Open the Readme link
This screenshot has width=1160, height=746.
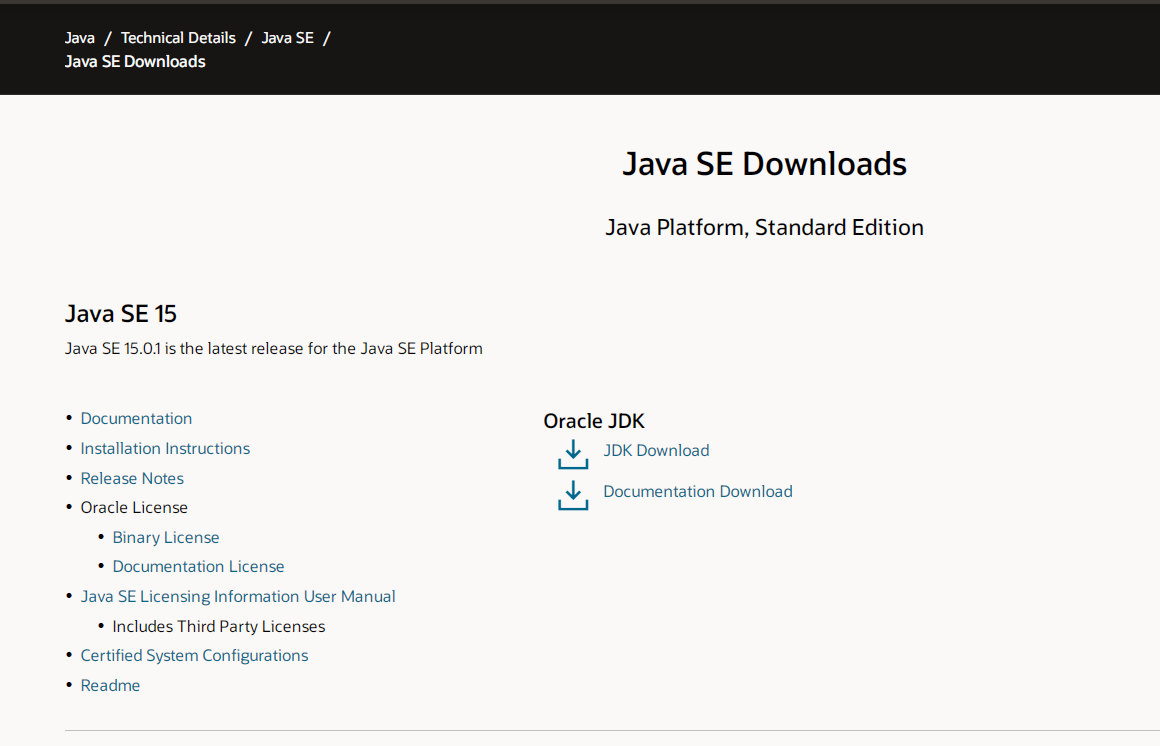click(110, 685)
